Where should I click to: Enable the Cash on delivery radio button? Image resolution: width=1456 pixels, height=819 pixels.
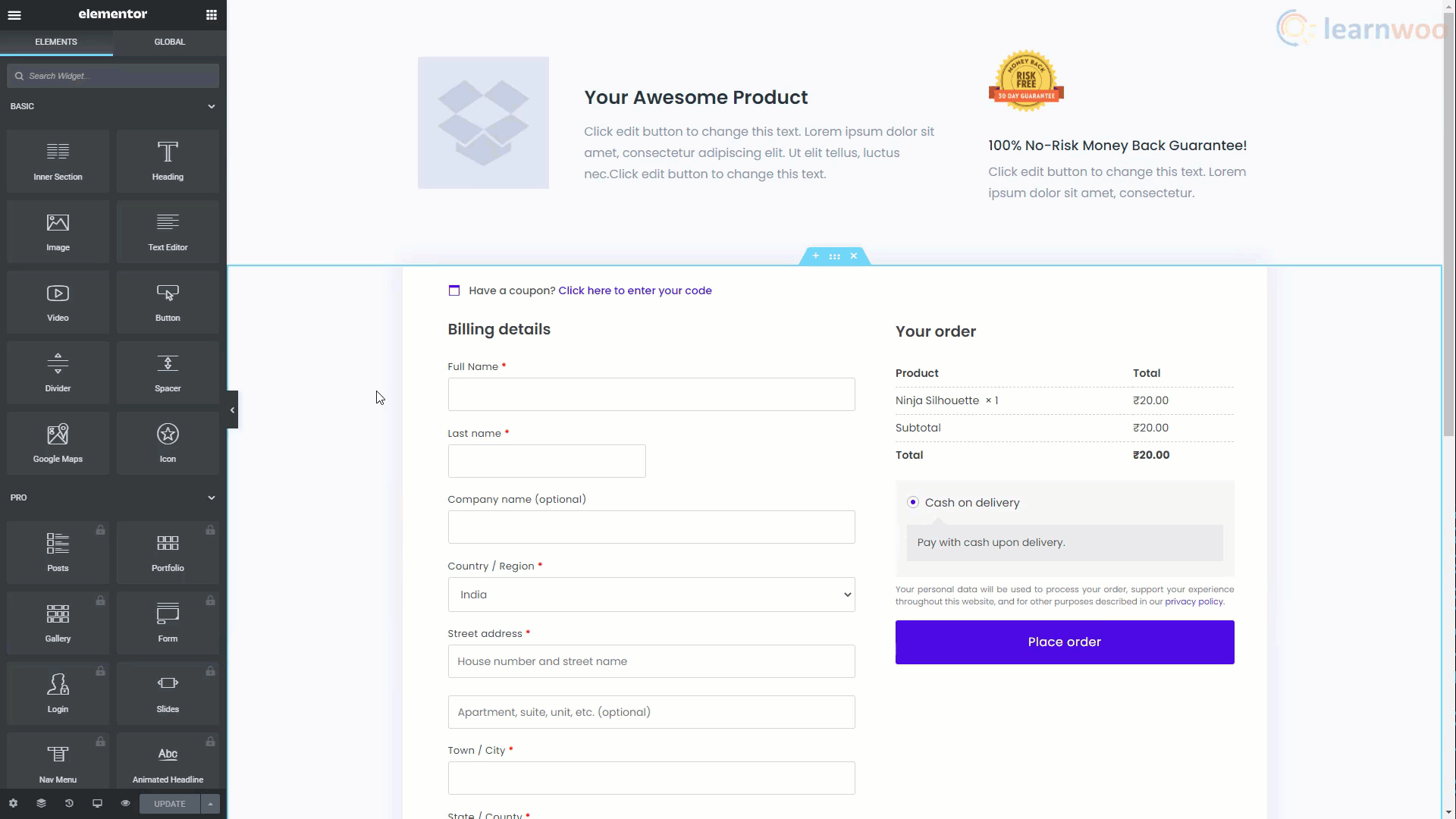pyautogui.click(x=912, y=502)
